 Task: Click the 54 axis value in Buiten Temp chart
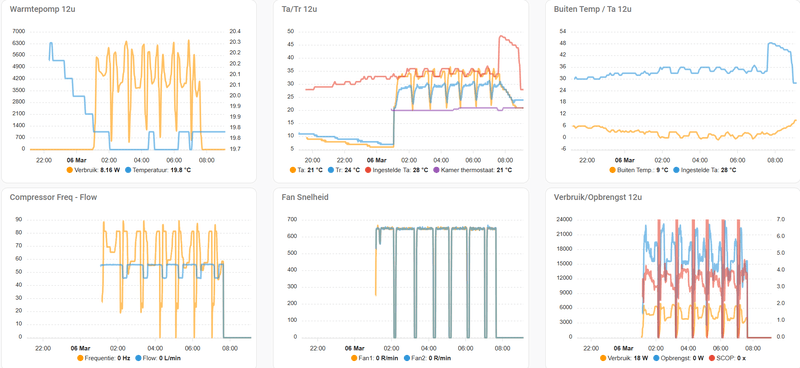(x=563, y=32)
